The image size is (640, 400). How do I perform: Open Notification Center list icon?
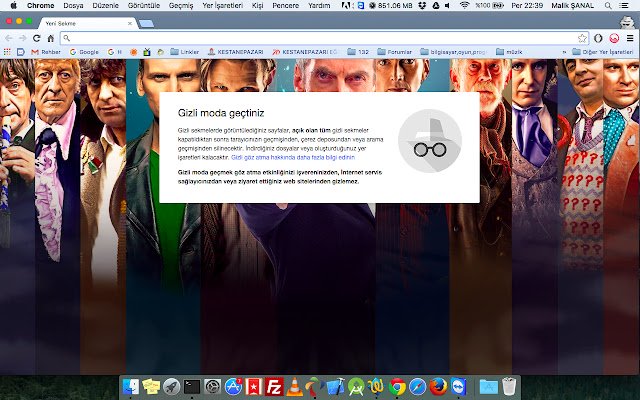(624, 5)
